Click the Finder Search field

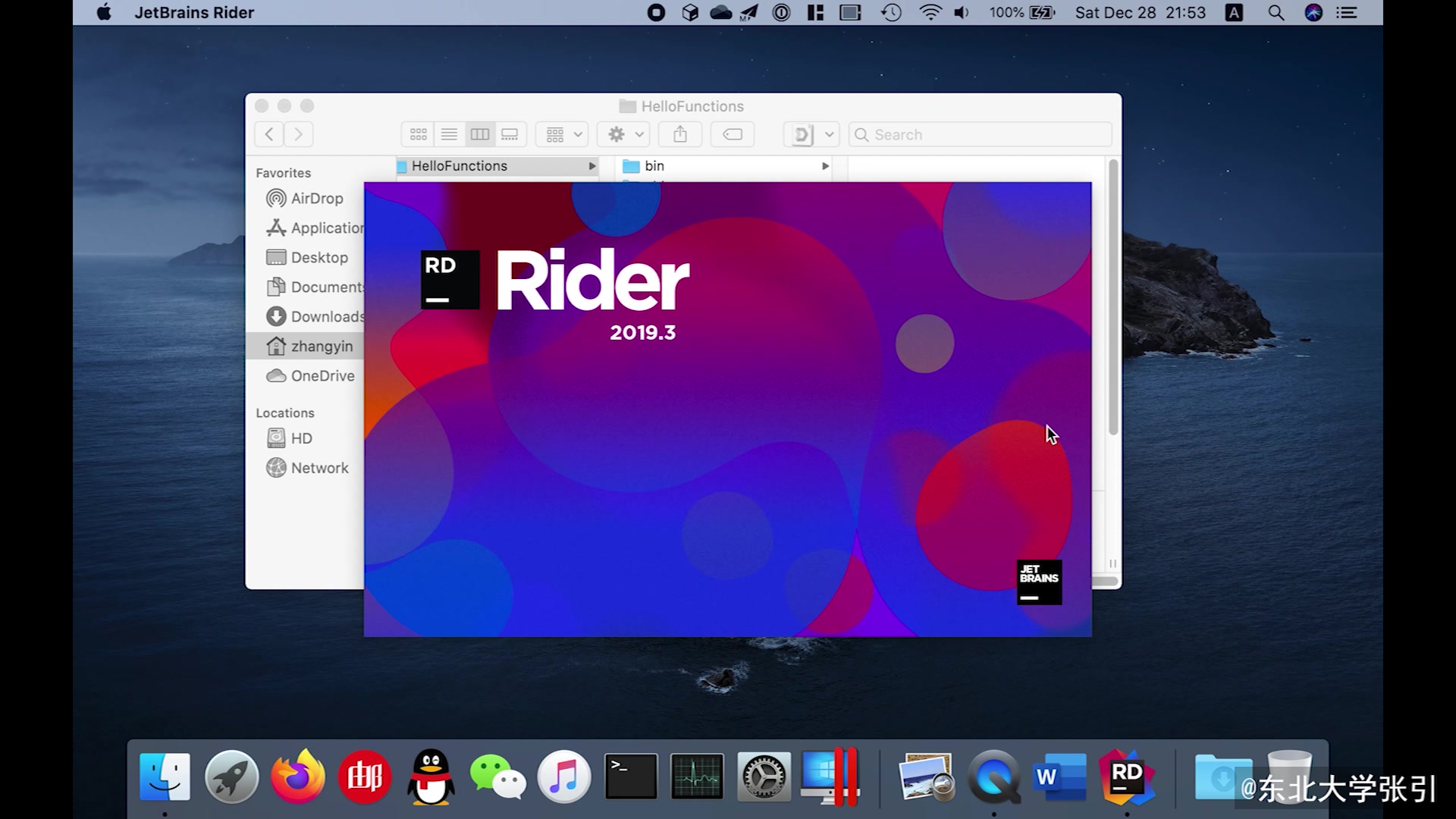[x=980, y=134]
